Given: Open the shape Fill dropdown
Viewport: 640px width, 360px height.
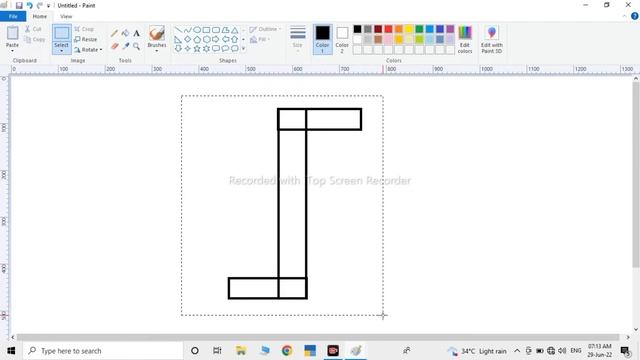Looking at the screenshot, I should click(x=260, y=39).
